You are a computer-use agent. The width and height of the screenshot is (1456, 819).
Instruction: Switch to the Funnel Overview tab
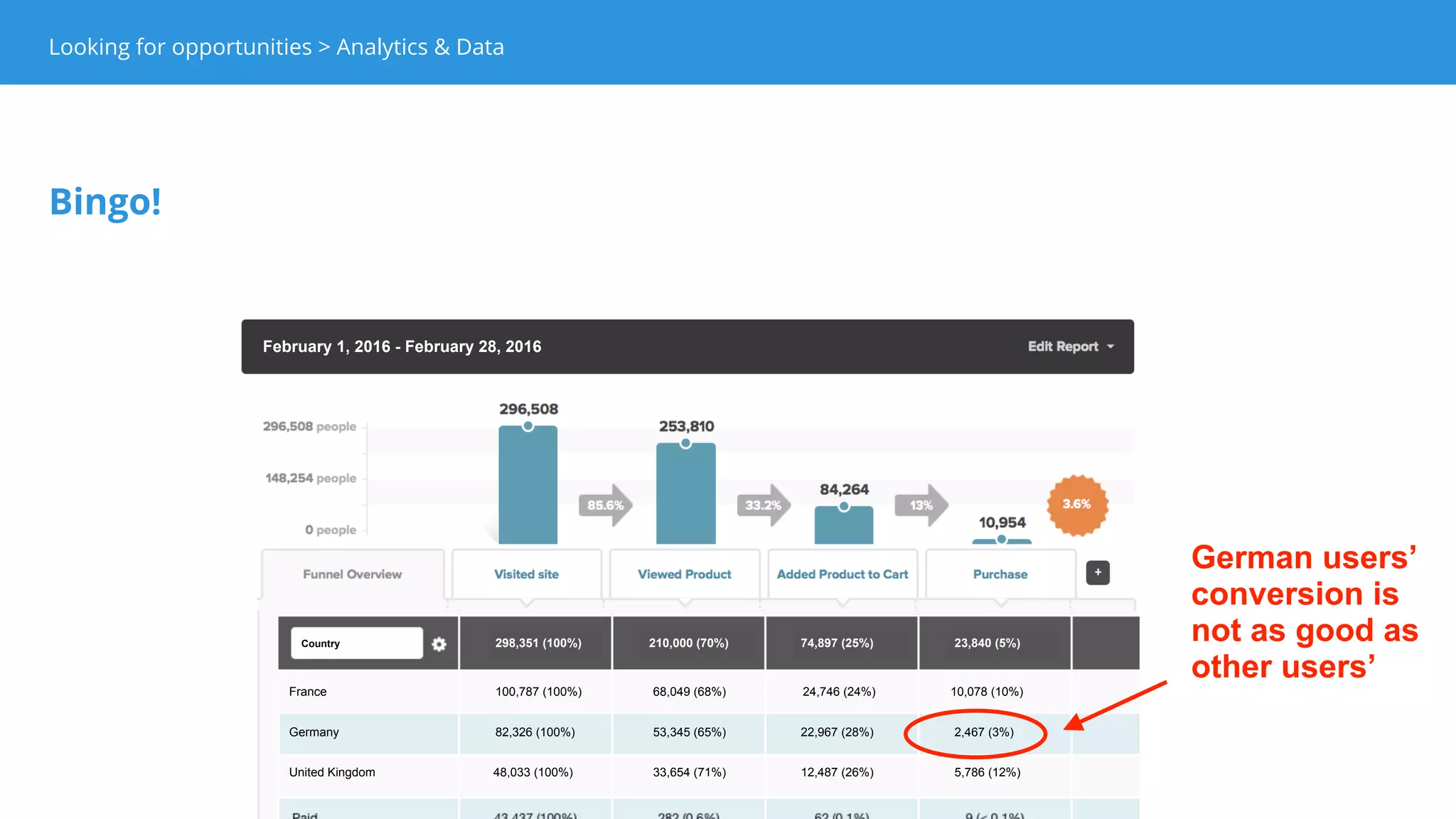(x=353, y=574)
